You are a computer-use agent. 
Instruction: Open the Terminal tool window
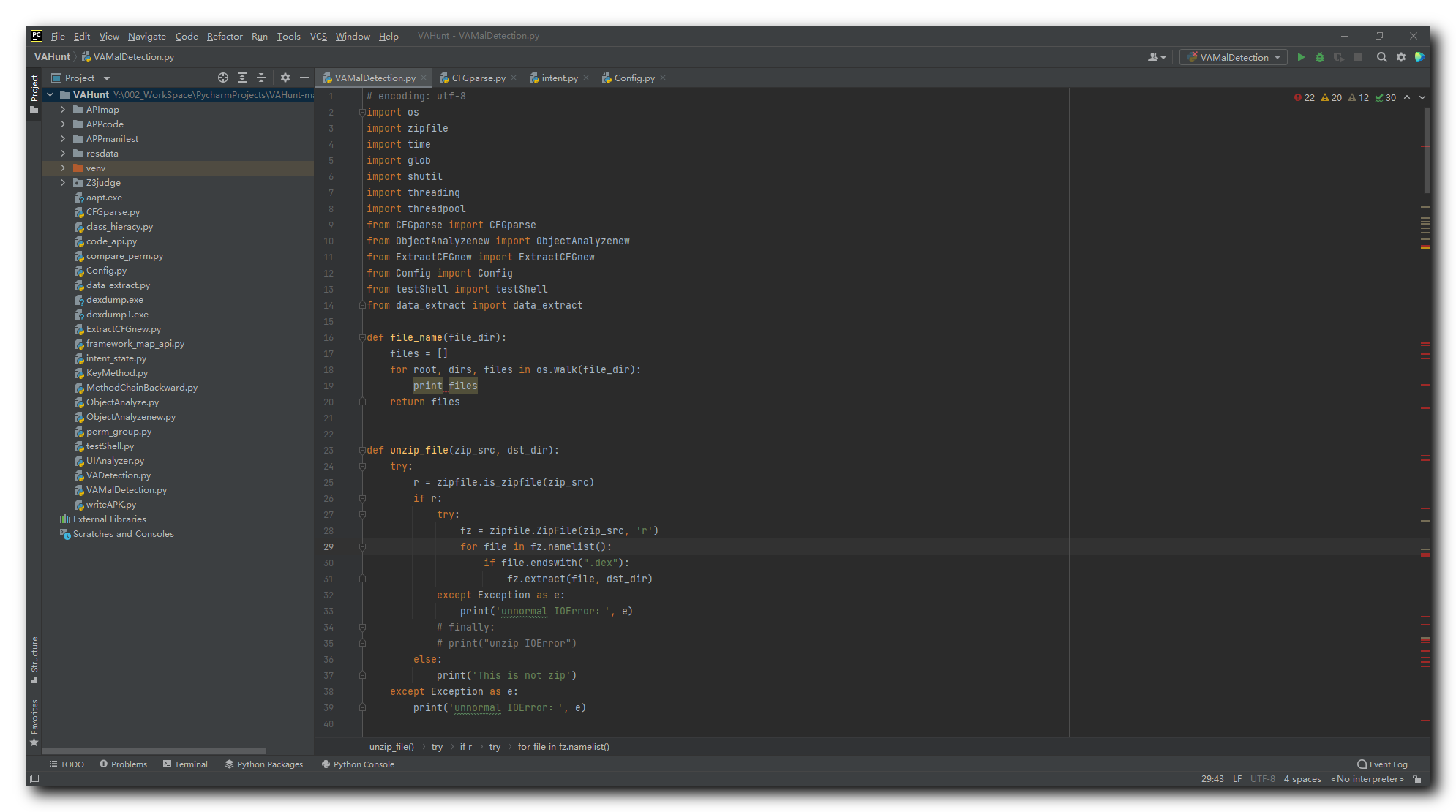pos(185,764)
